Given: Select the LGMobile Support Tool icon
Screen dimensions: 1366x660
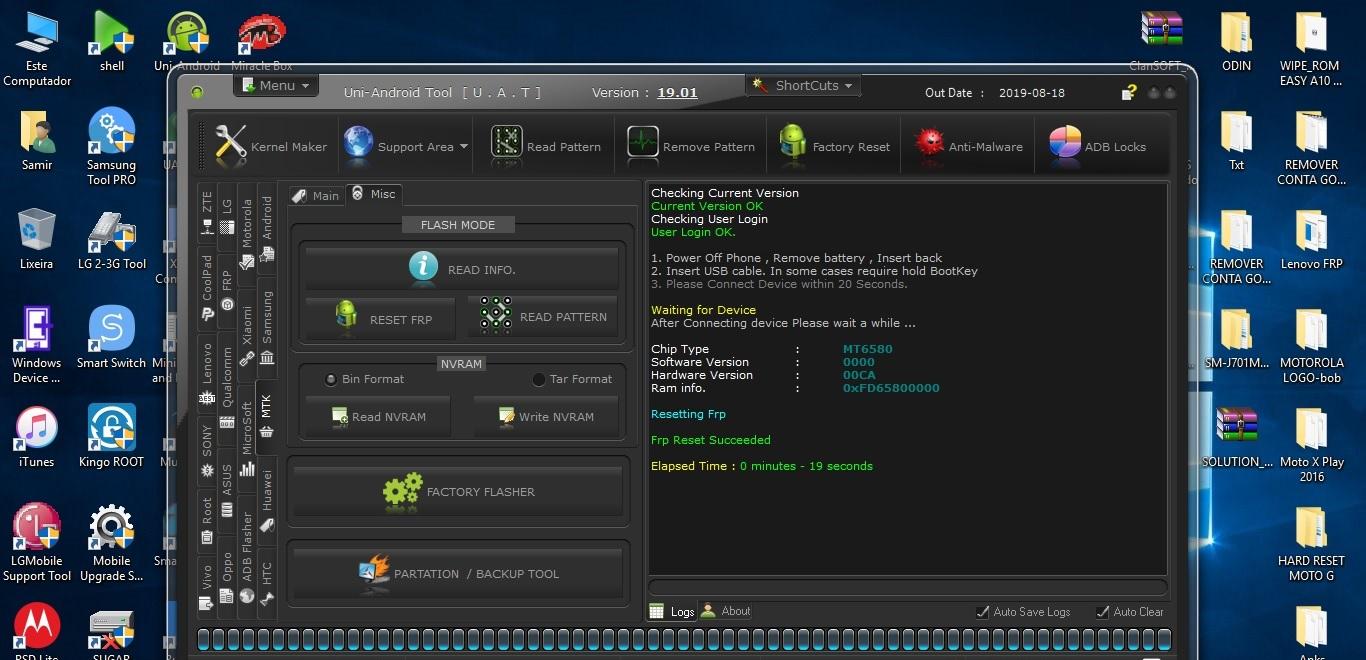Looking at the screenshot, I should (x=37, y=542).
